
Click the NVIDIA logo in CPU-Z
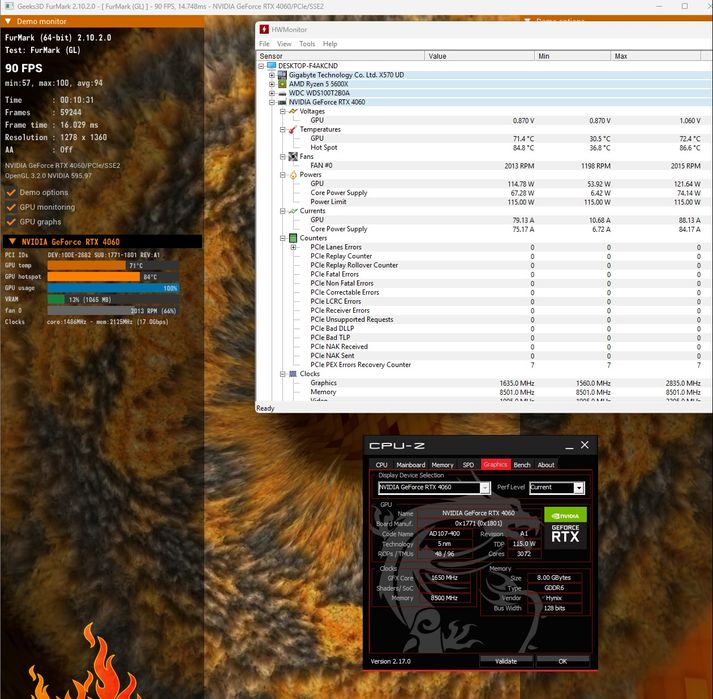click(565, 515)
